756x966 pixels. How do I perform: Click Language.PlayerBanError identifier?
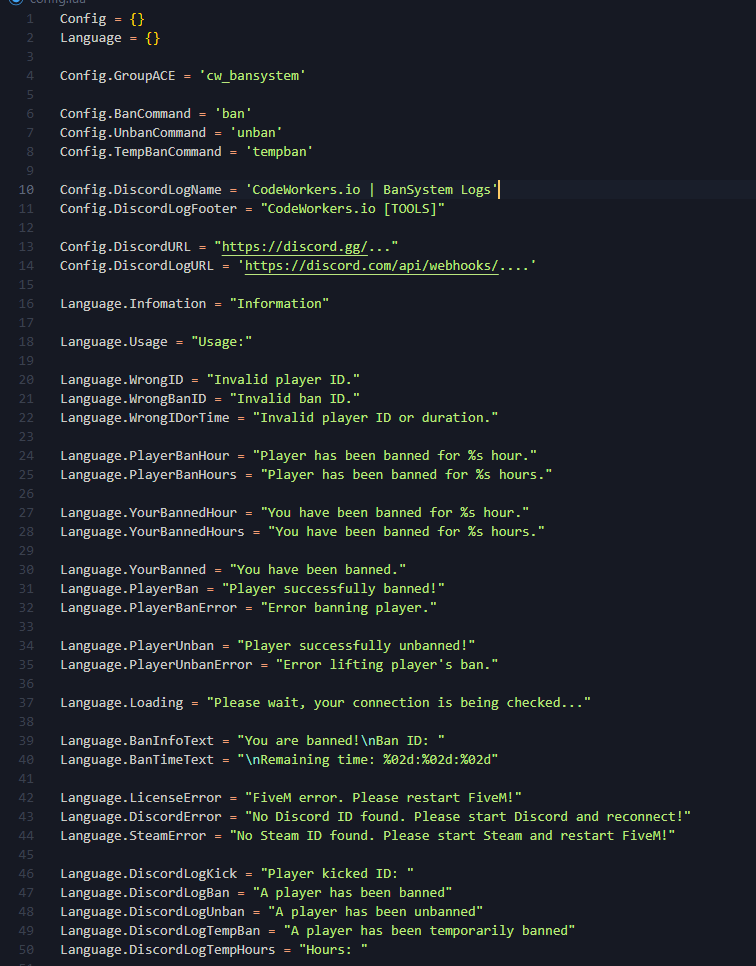pos(148,608)
